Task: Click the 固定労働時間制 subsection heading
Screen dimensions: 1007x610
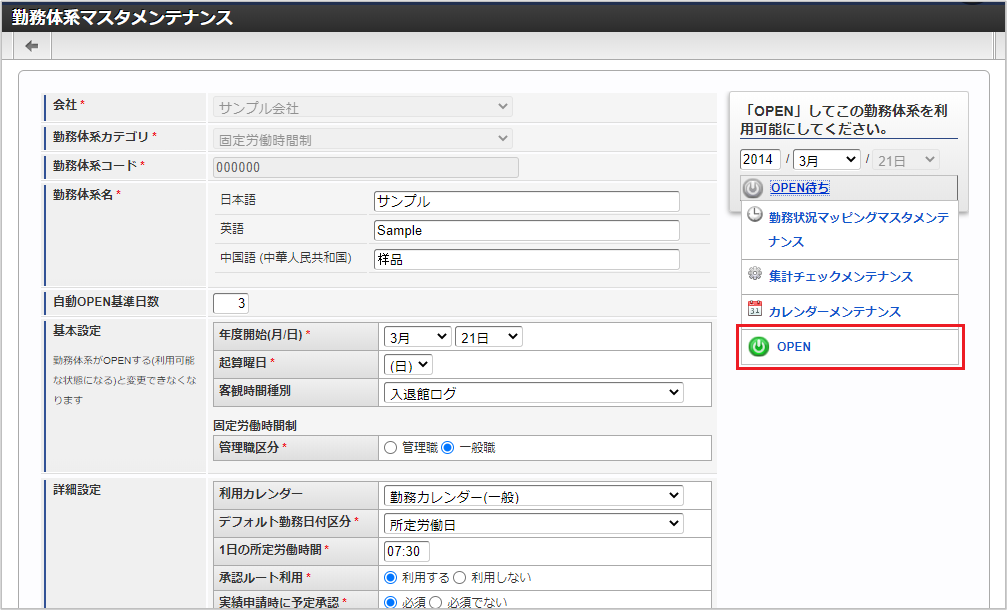Action: (x=255, y=426)
